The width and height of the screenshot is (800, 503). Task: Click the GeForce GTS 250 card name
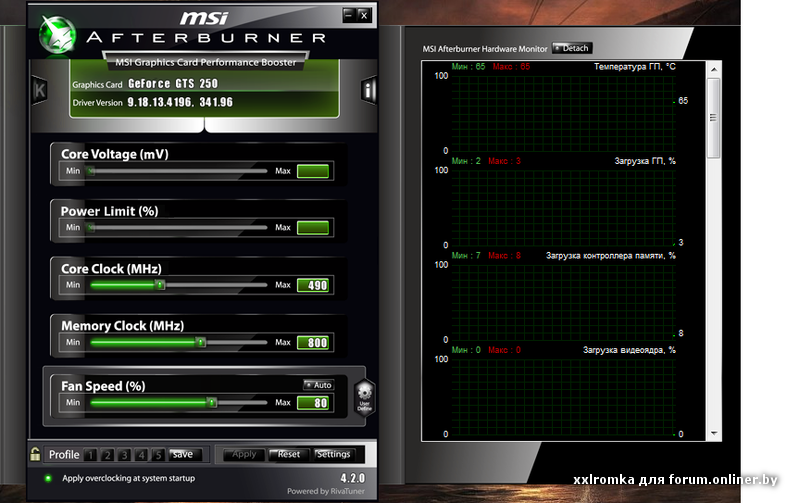click(173, 84)
